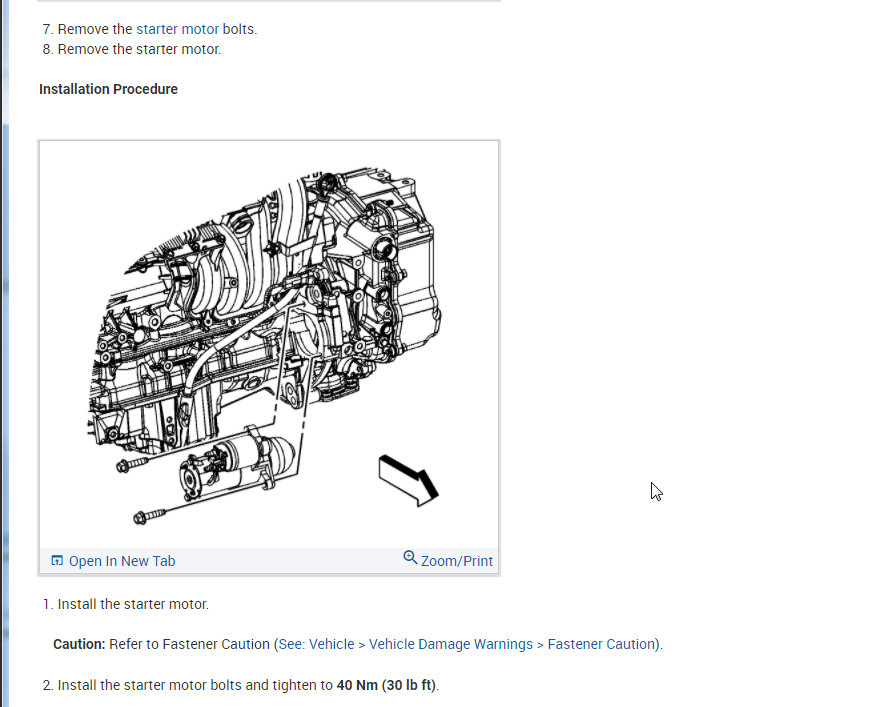Click the open-in-new-tab icon below the diagram

(x=57, y=561)
